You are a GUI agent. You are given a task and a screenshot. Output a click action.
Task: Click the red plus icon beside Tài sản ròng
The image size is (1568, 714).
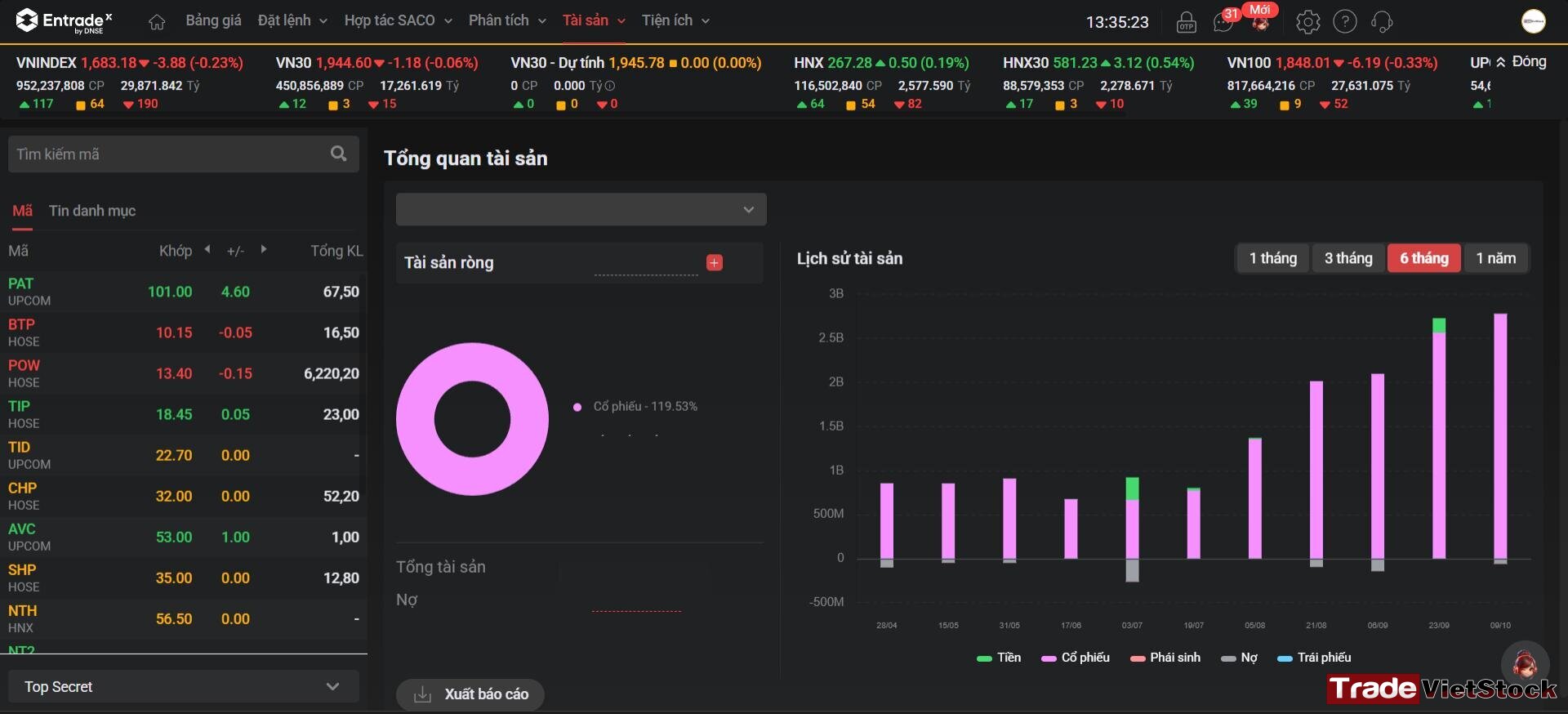(714, 262)
